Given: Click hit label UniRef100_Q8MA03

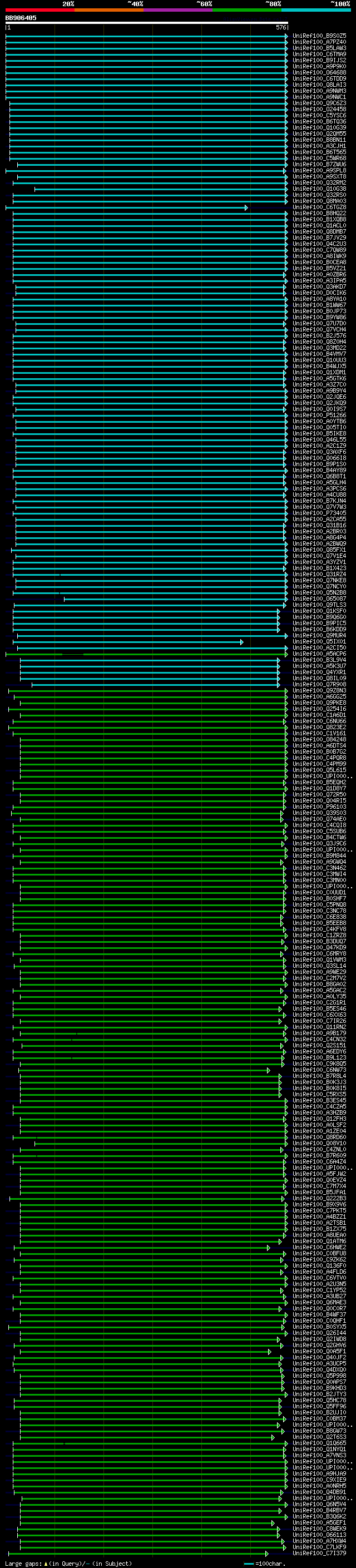Looking at the screenshot, I should [x=319, y=201].
